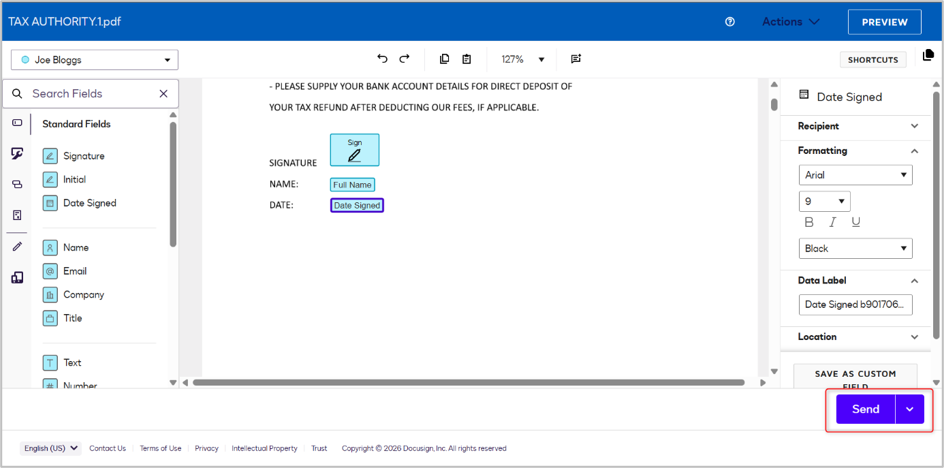Open the document pages icon beside Shortcuts
The width and height of the screenshot is (944, 468).
(928, 55)
